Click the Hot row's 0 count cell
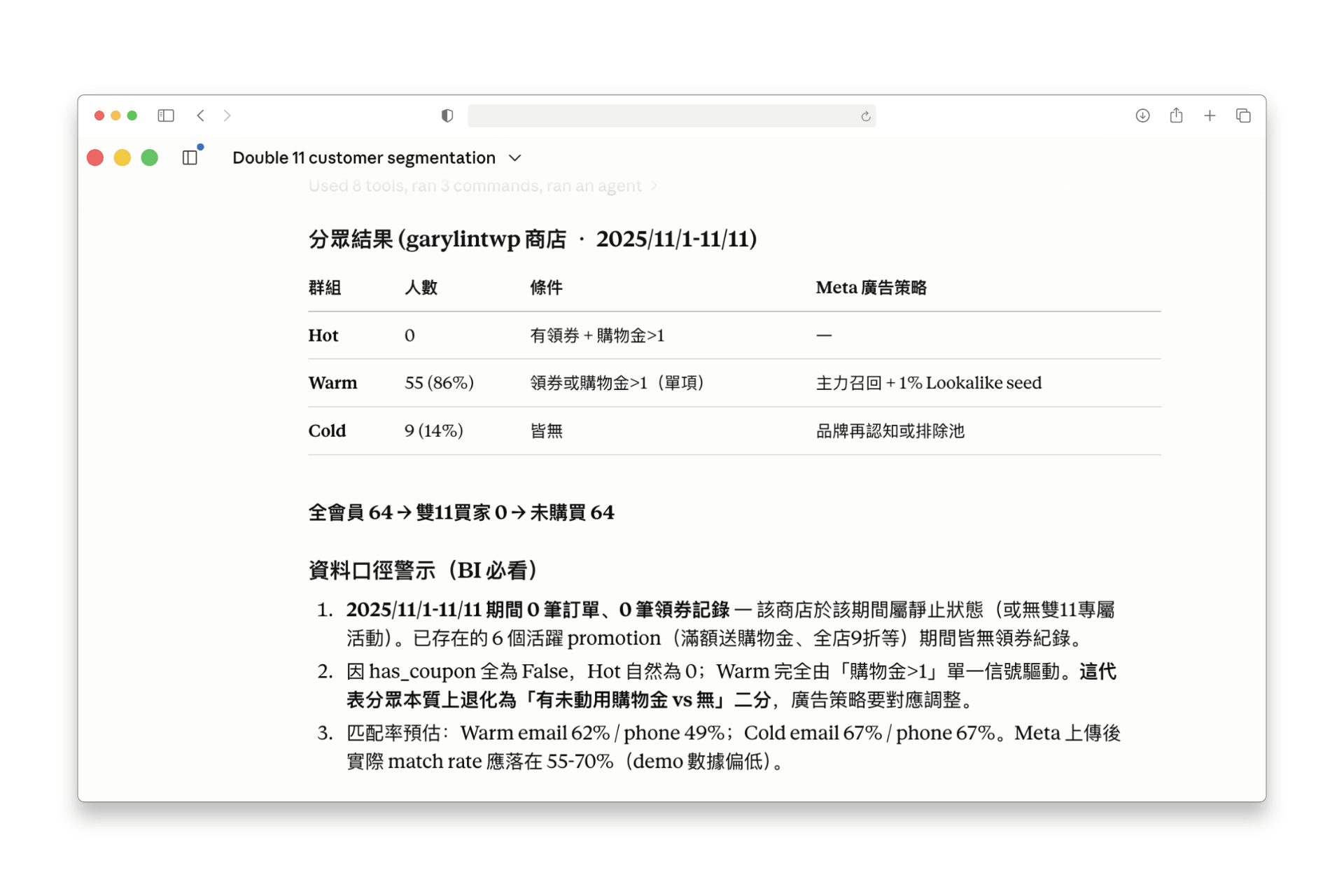Screen dimensions: 1344x896 coord(409,335)
